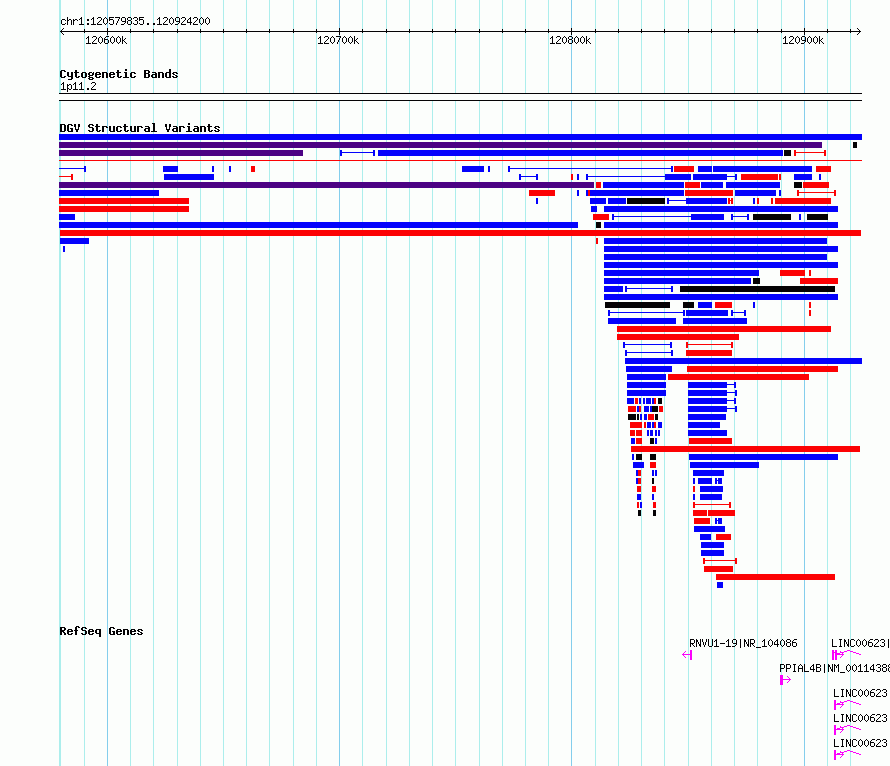This screenshot has height=766, width=890.
Task: Select the lowest small blue variant square
Action: pyautogui.click(x=720, y=585)
